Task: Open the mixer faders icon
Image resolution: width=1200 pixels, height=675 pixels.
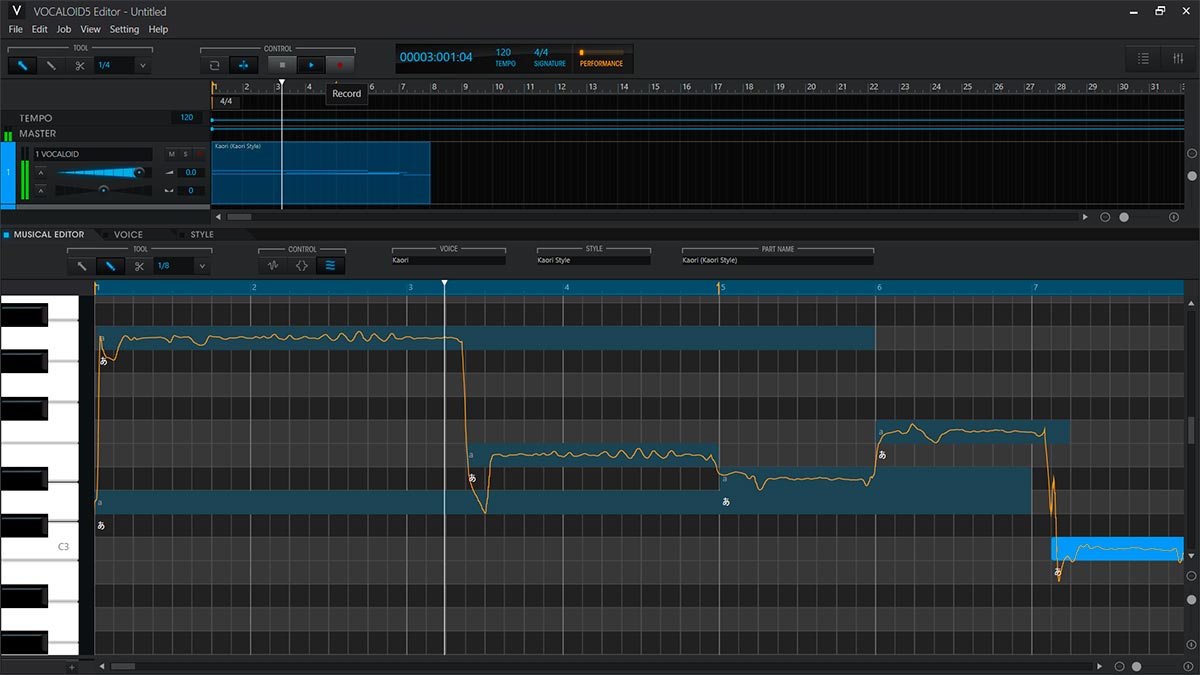Action: click(1177, 59)
